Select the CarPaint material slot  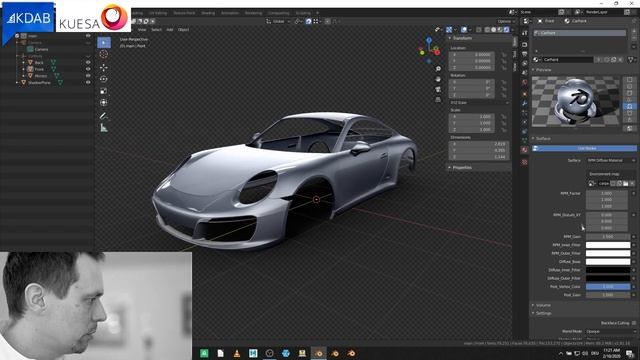click(x=579, y=33)
